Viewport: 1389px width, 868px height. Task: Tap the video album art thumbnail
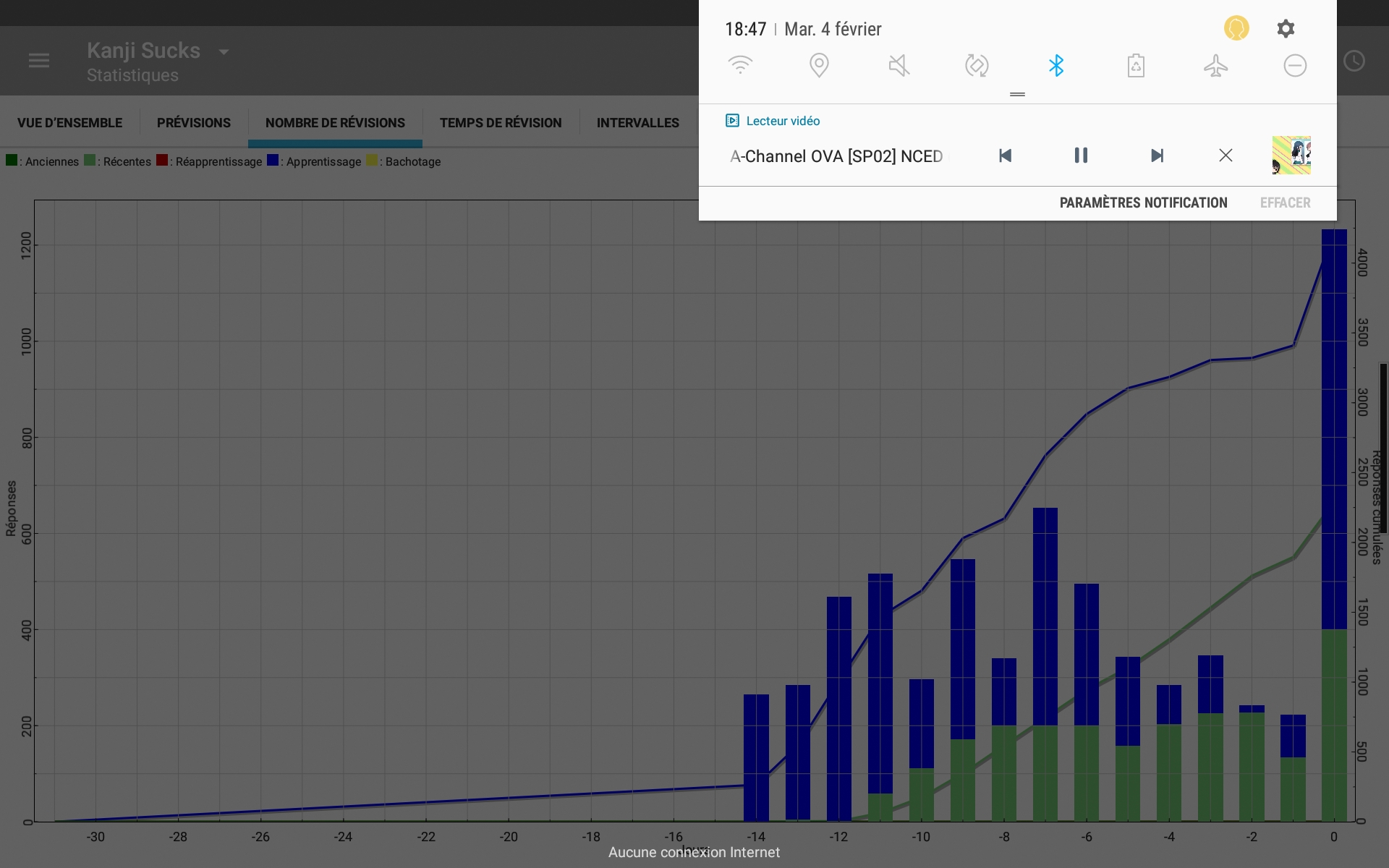pos(1291,156)
